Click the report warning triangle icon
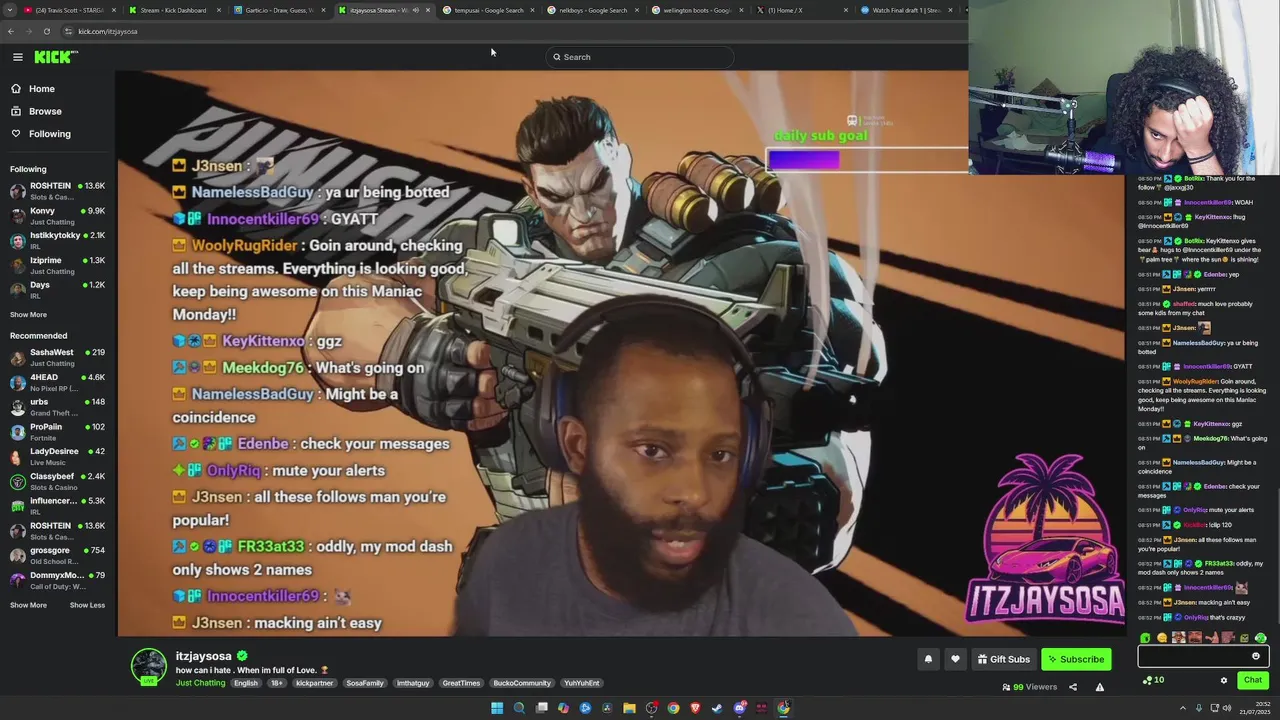1280x720 pixels. click(x=1100, y=687)
